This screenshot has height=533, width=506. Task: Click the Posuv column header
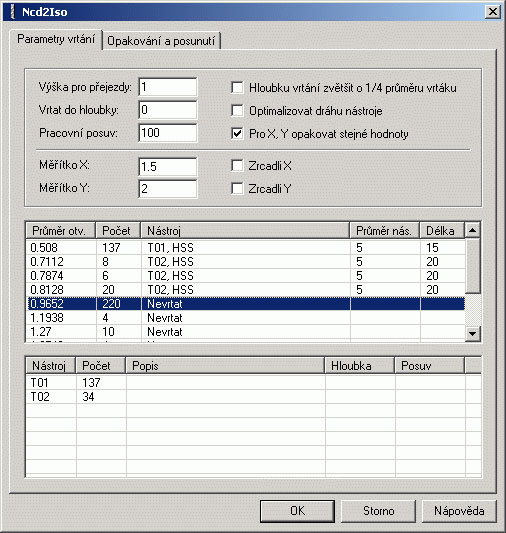pyautogui.click(x=430, y=366)
